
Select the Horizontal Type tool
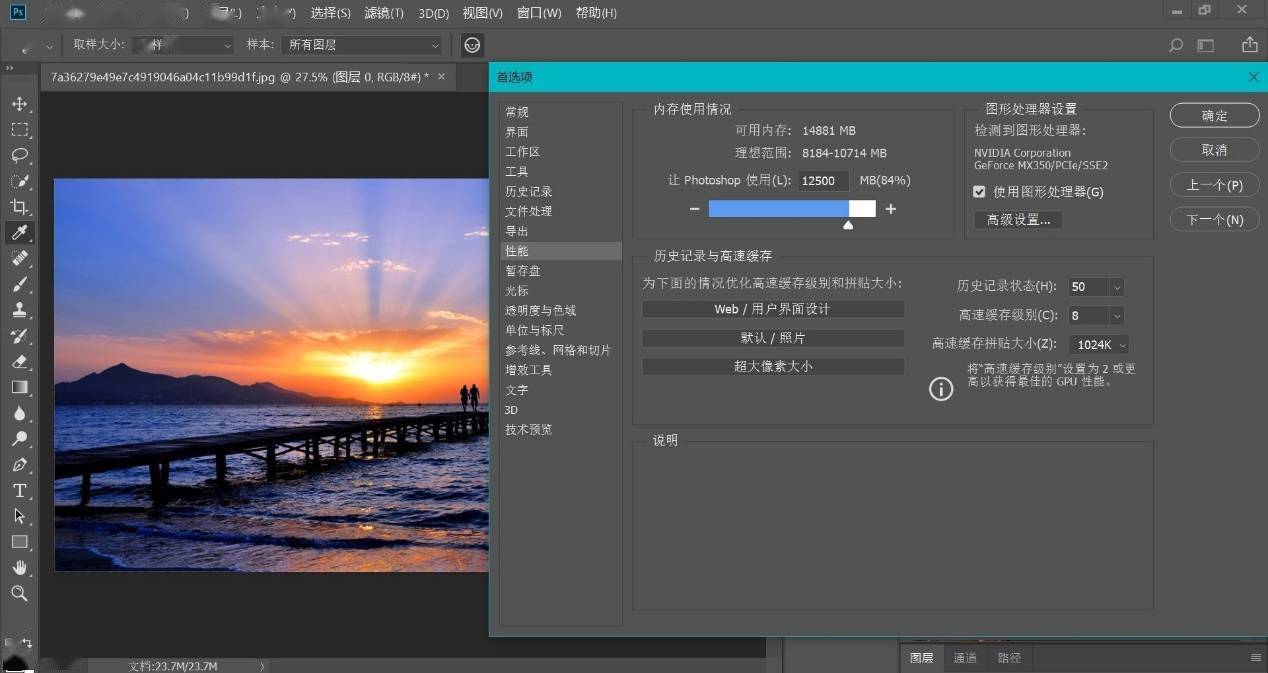coord(19,490)
